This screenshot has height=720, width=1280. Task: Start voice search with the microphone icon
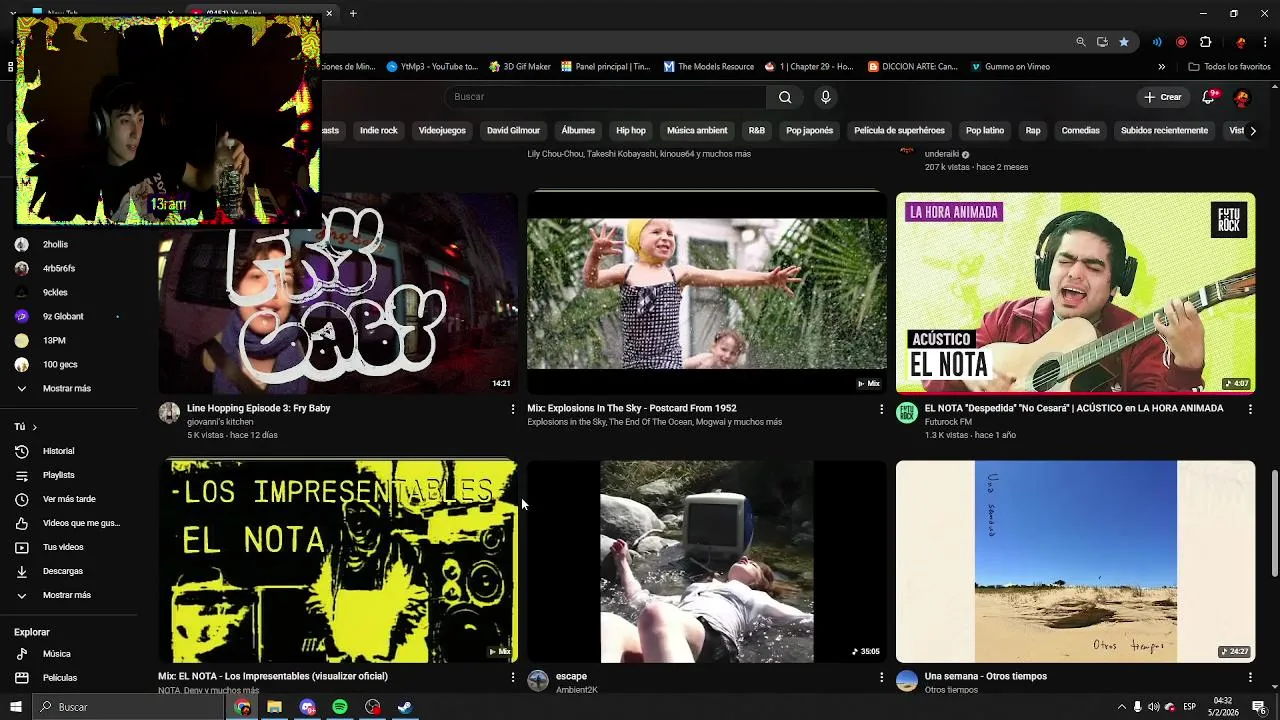(825, 97)
